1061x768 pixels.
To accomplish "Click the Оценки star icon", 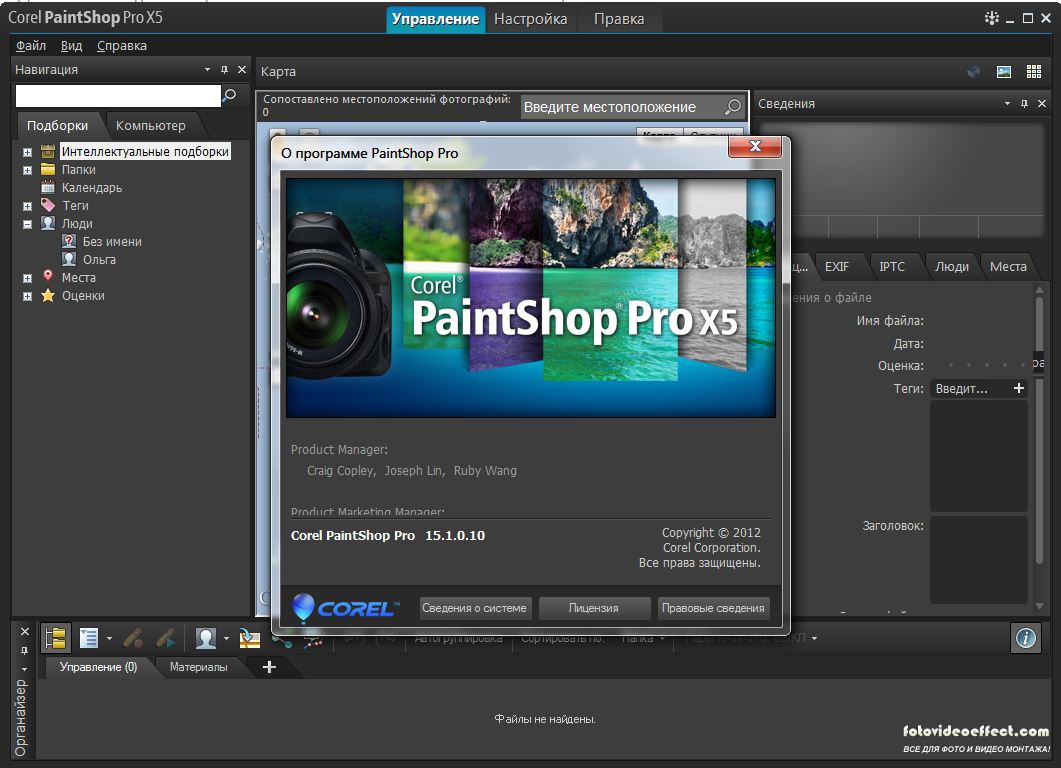I will (x=48, y=295).
